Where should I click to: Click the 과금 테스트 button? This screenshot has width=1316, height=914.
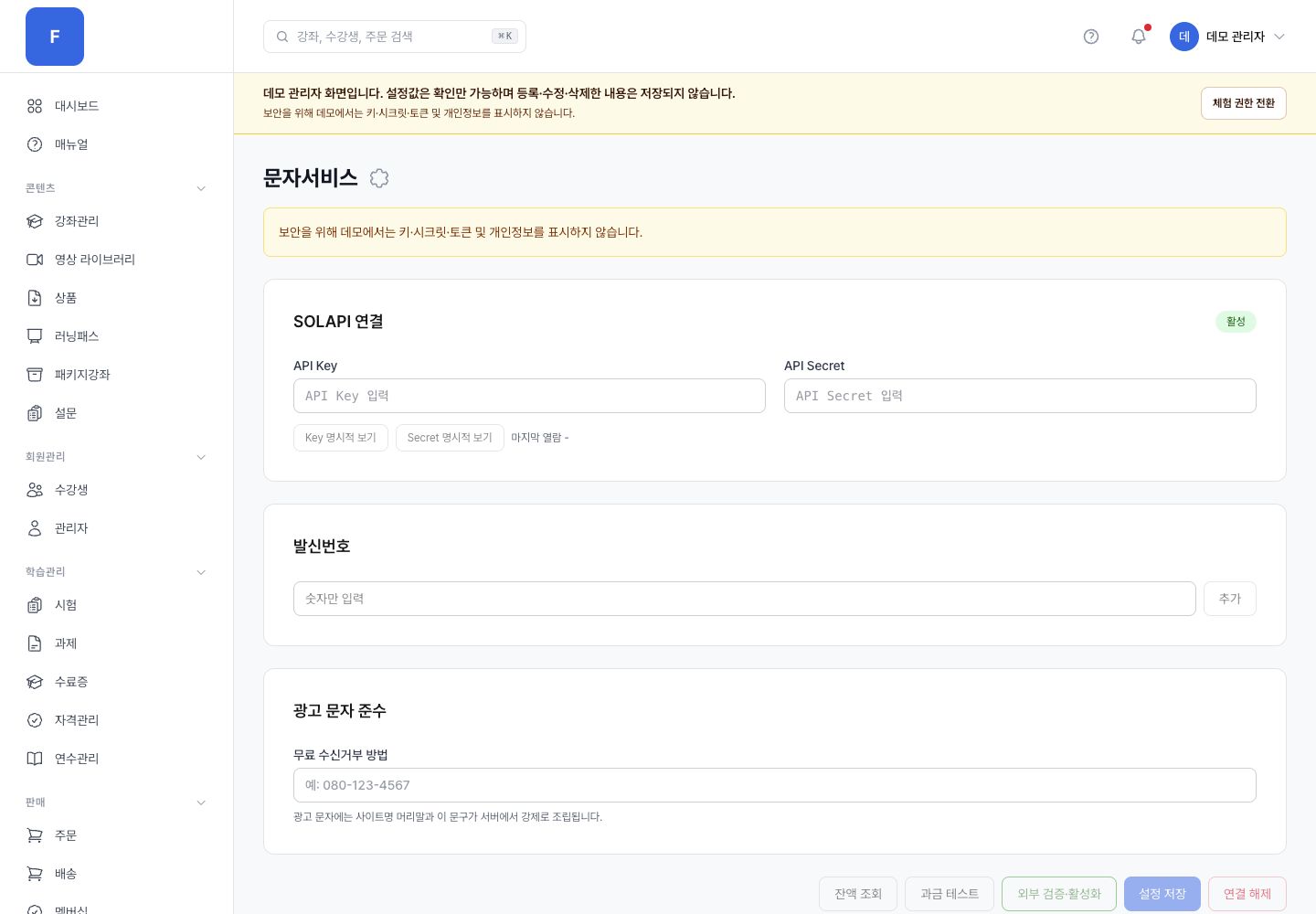coord(950,894)
